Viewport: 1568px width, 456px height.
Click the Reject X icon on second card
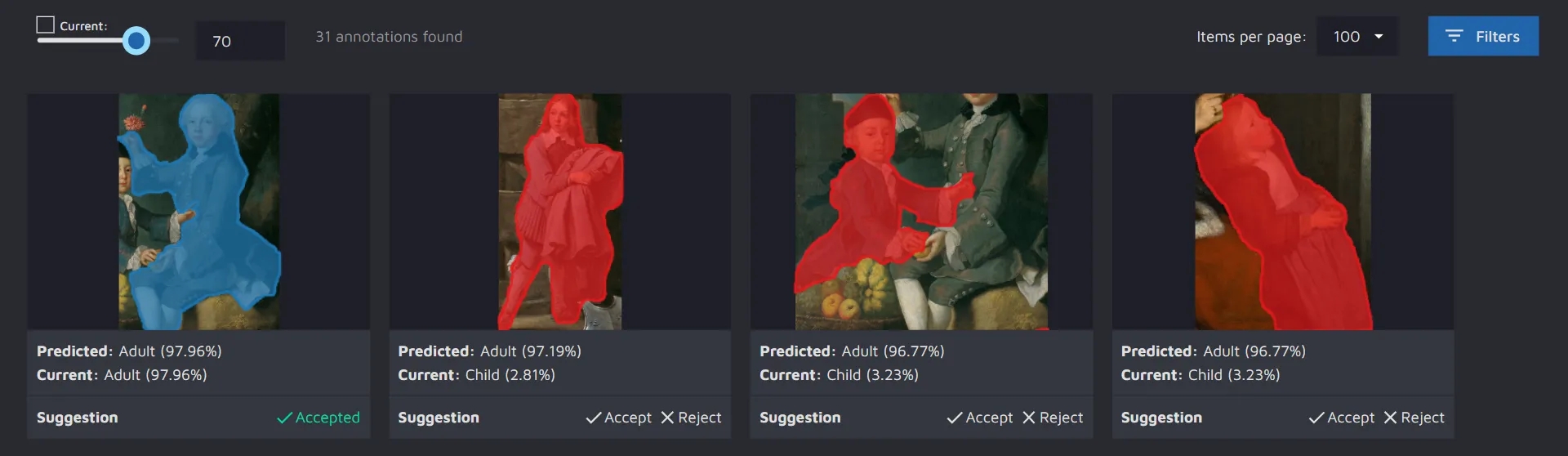667,418
